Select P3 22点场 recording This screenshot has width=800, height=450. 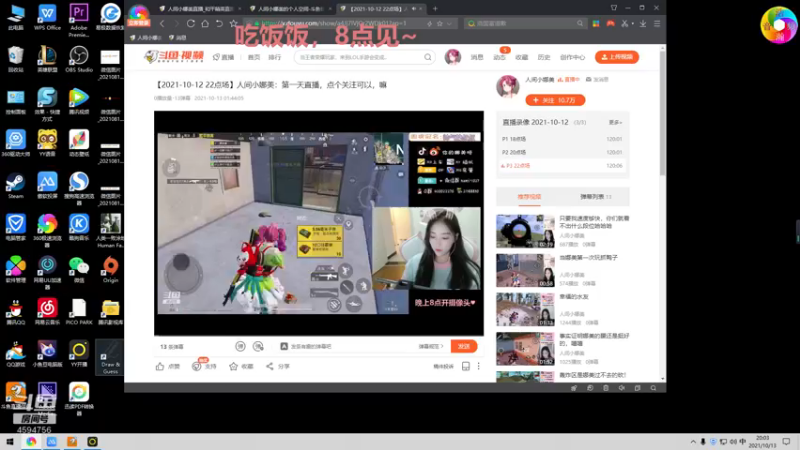[562, 166]
